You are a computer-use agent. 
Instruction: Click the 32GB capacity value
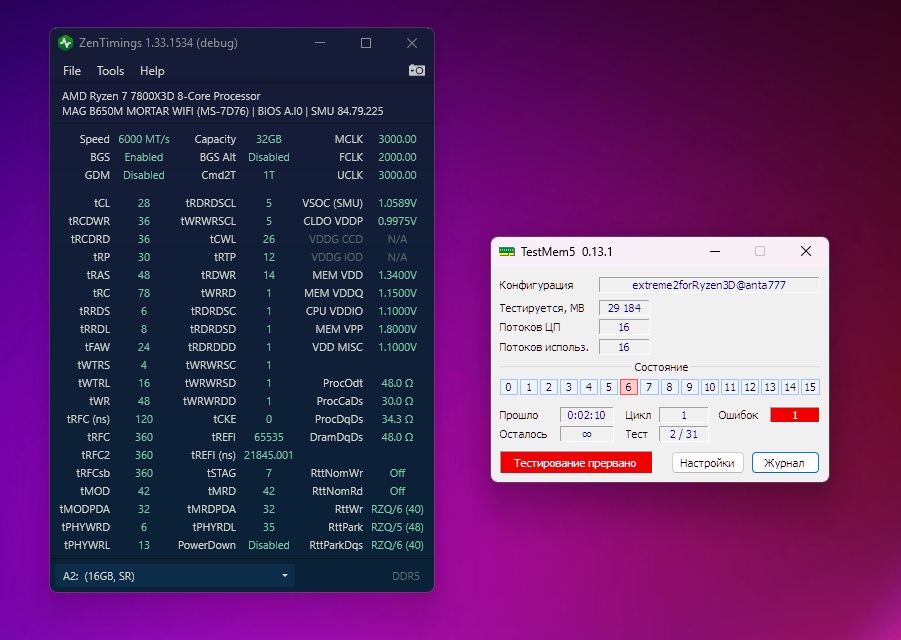click(x=268, y=139)
